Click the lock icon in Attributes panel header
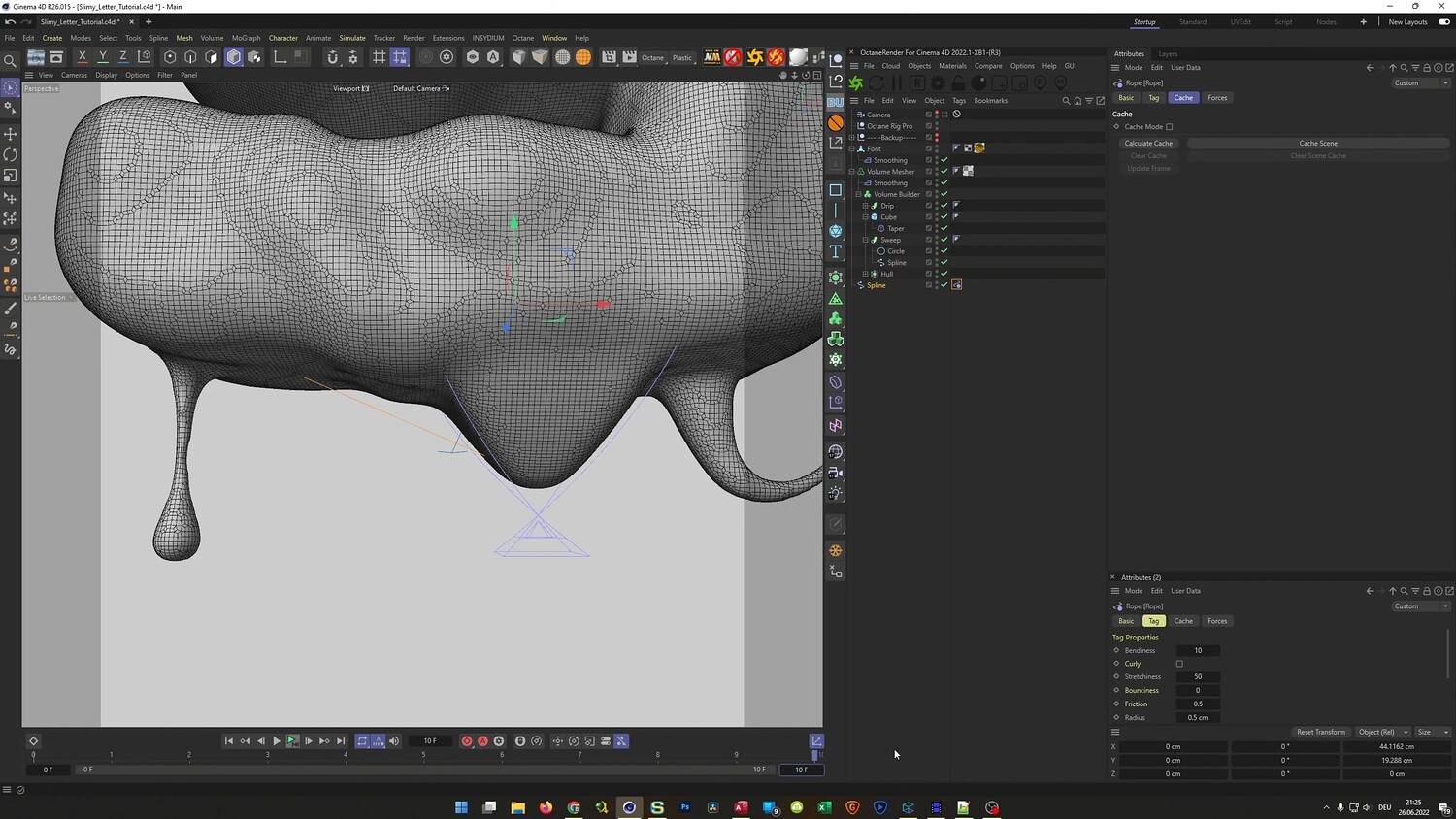Image resolution: width=1456 pixels, height=819 pixels. point(1427,68)
